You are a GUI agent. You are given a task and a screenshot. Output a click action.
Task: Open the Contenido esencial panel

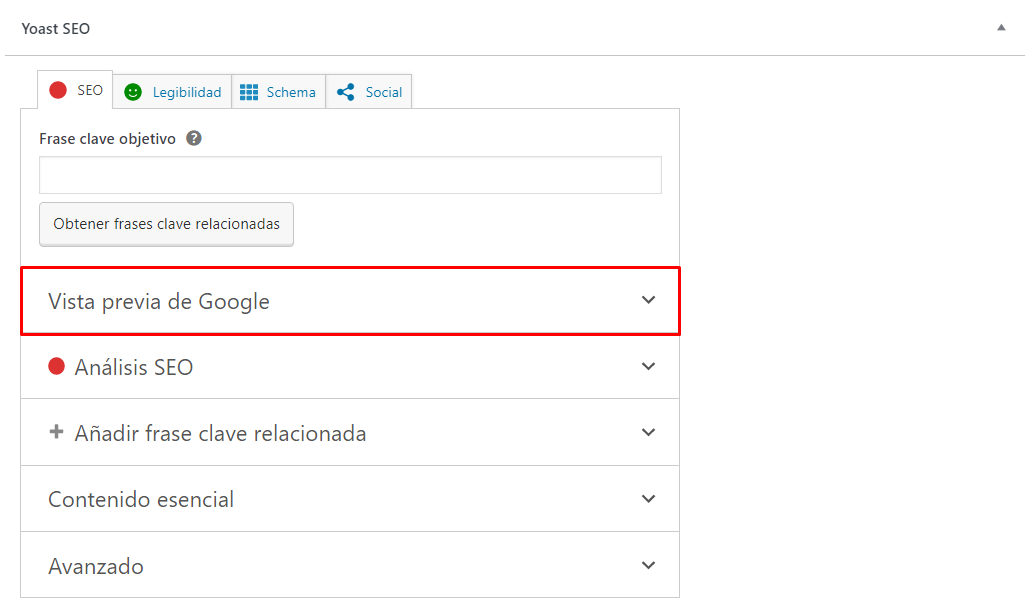tap(350, 498)
